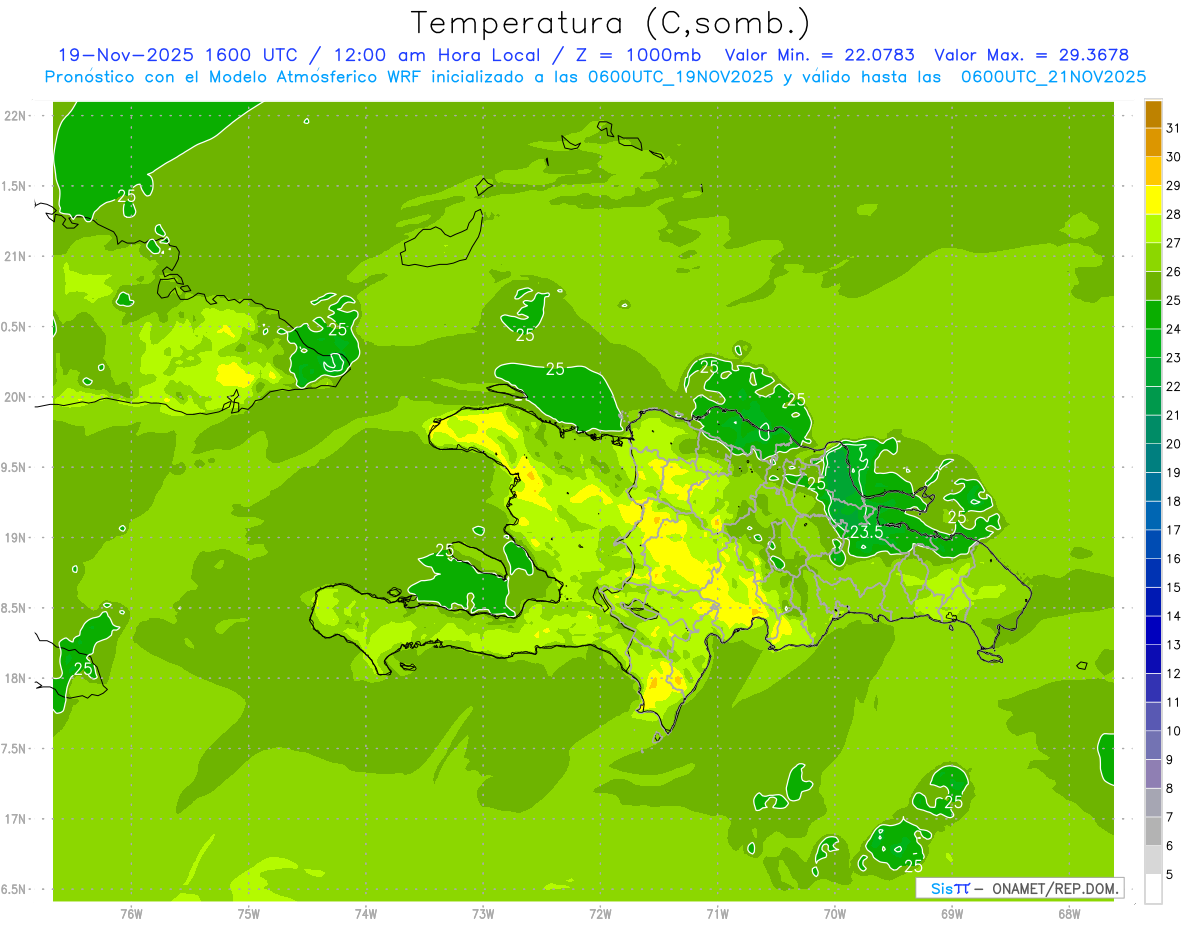Screen dimensions: 1200x927
Task: Click the '17N' latitude axis label
Action: [x=17, y=819]
